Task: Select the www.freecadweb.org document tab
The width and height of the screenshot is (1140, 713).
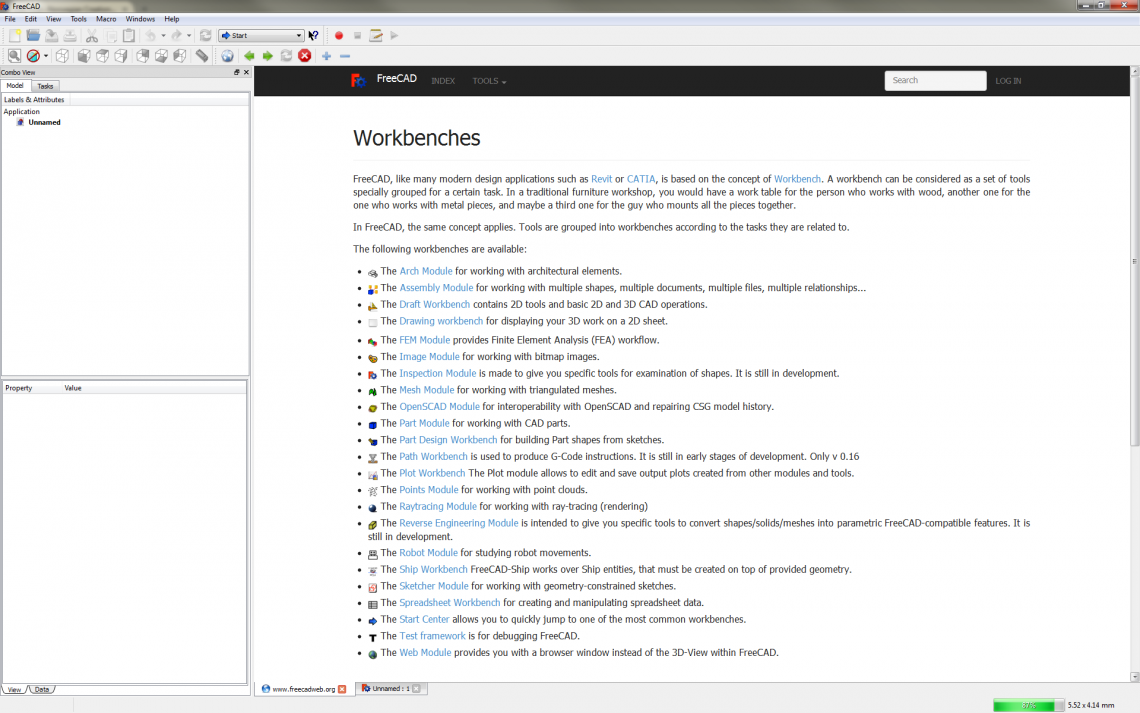Action: click(x=304, y=689)
